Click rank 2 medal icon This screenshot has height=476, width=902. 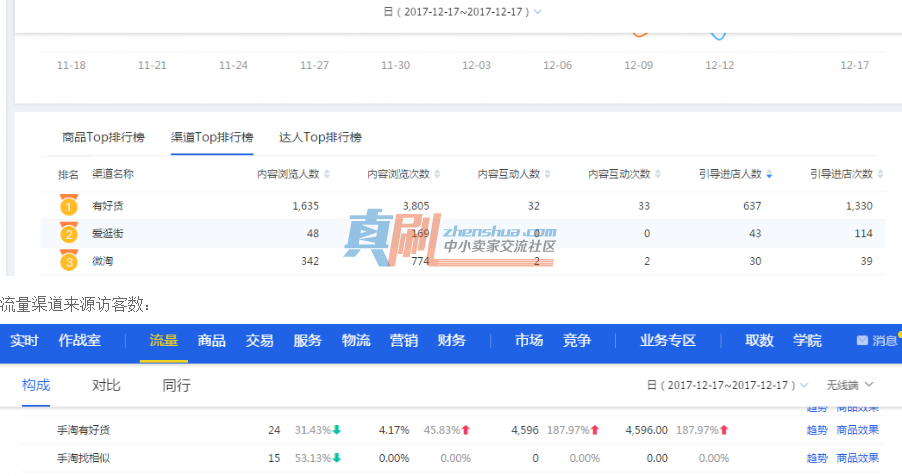click(68, 233)
